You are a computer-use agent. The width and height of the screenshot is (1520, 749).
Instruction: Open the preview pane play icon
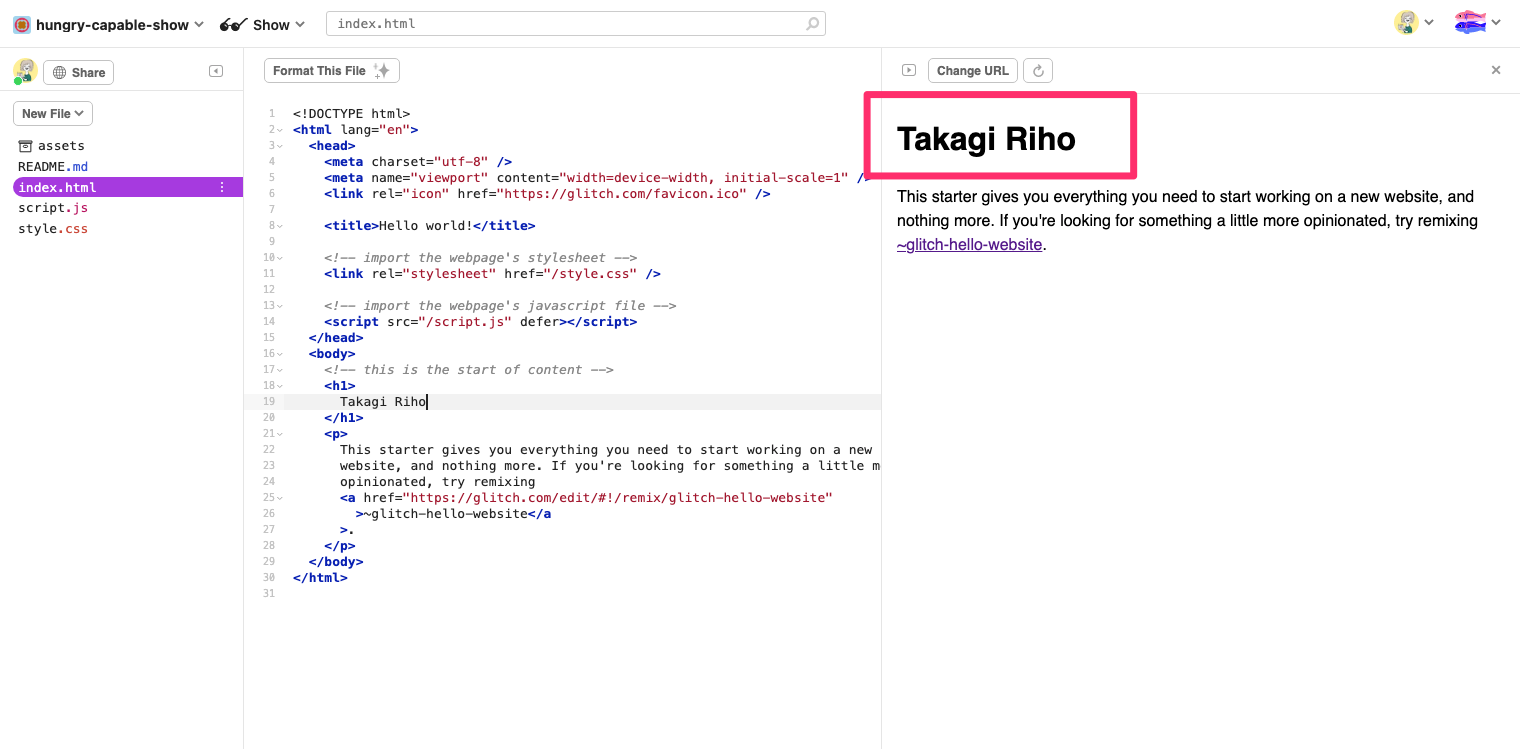coord(908,70)
